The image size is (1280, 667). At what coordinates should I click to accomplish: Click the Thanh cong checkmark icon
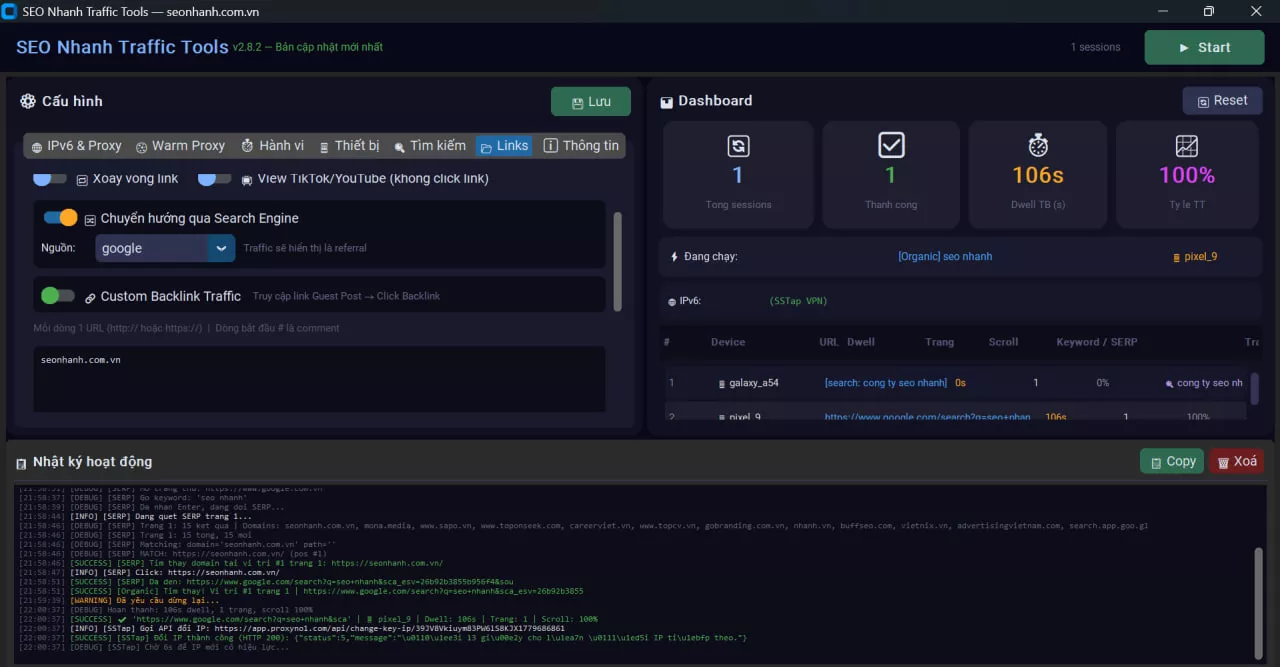click(891, 146)
